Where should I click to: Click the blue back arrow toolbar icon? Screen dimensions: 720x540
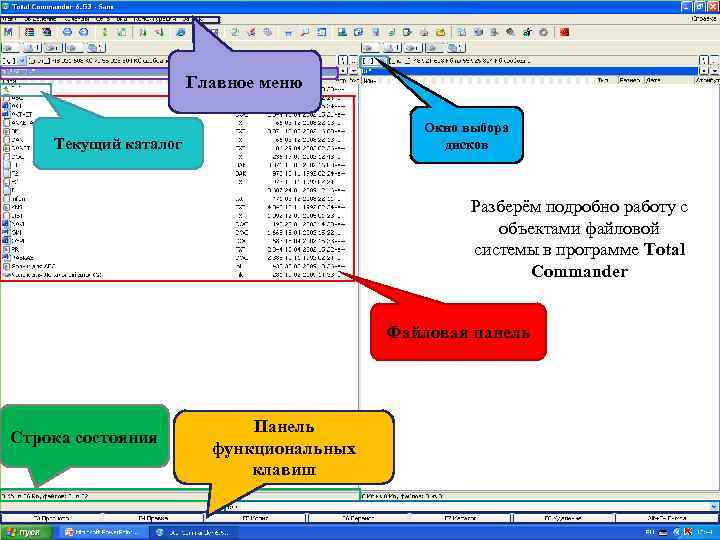[x=67, y=32]
